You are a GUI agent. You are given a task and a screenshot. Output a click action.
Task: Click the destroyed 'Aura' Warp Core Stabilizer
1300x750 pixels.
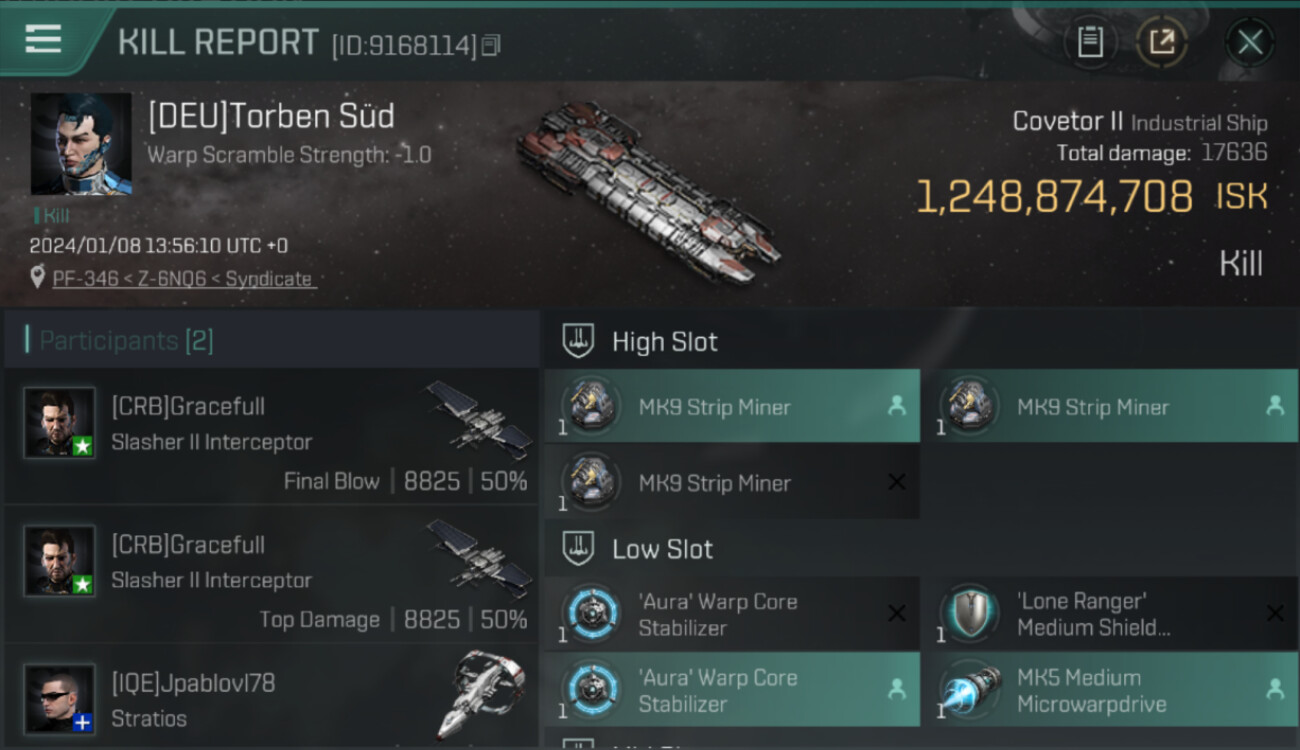732,614
